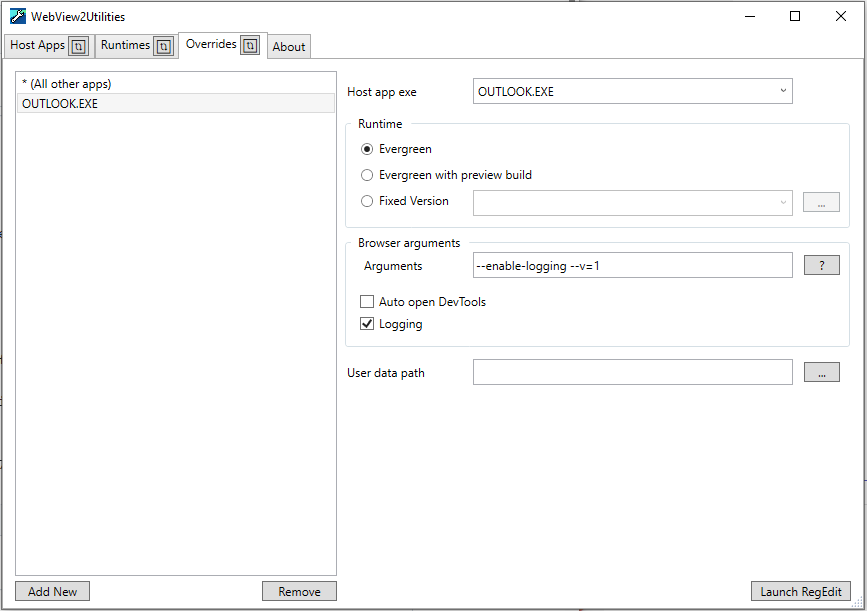The width and height of the screenshot is (867, 611).
Task: Click the Add New button
Action: click(x=53, y=591)
